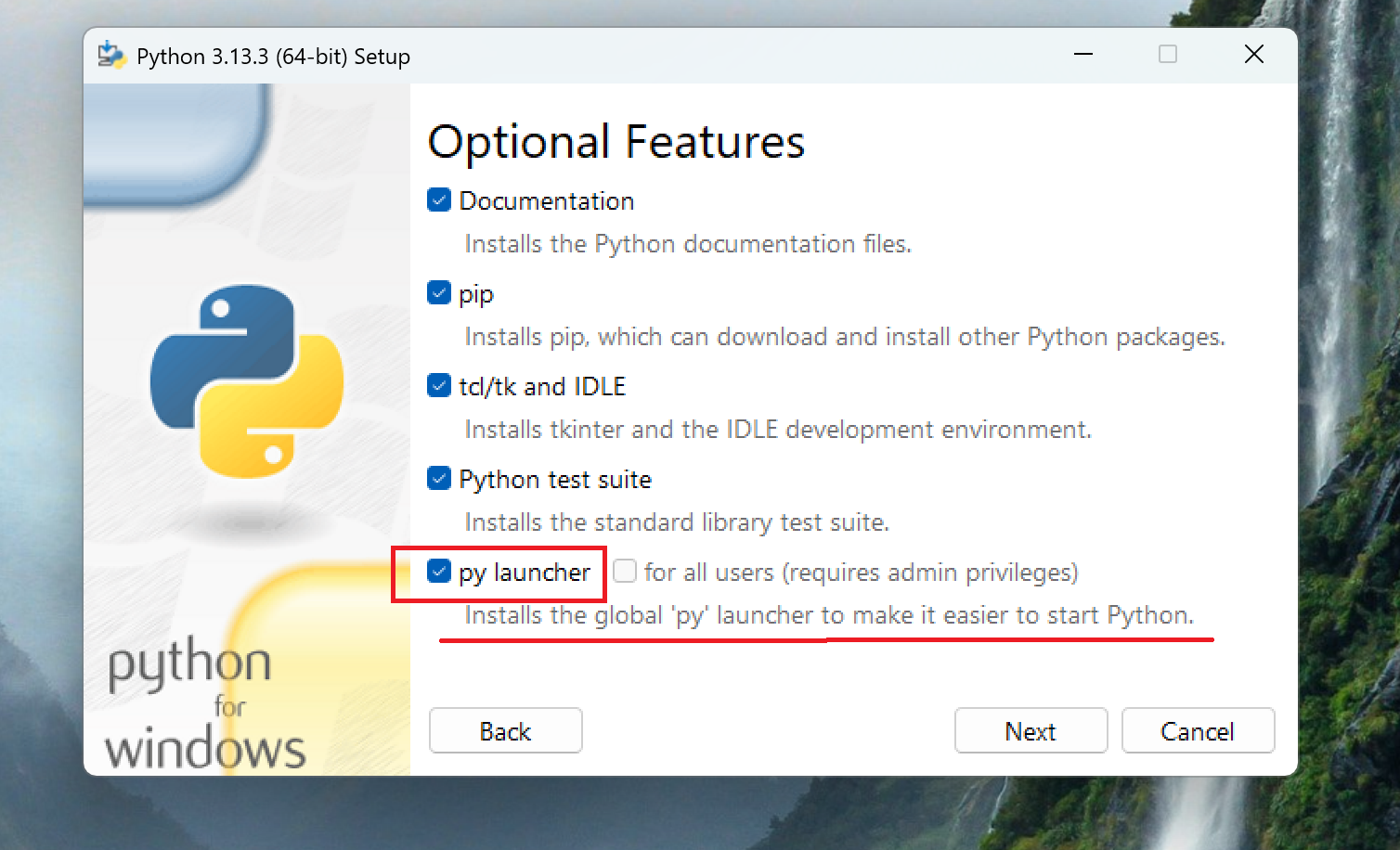
Task: Click the Python setup title bar icon
Action: 111,56
